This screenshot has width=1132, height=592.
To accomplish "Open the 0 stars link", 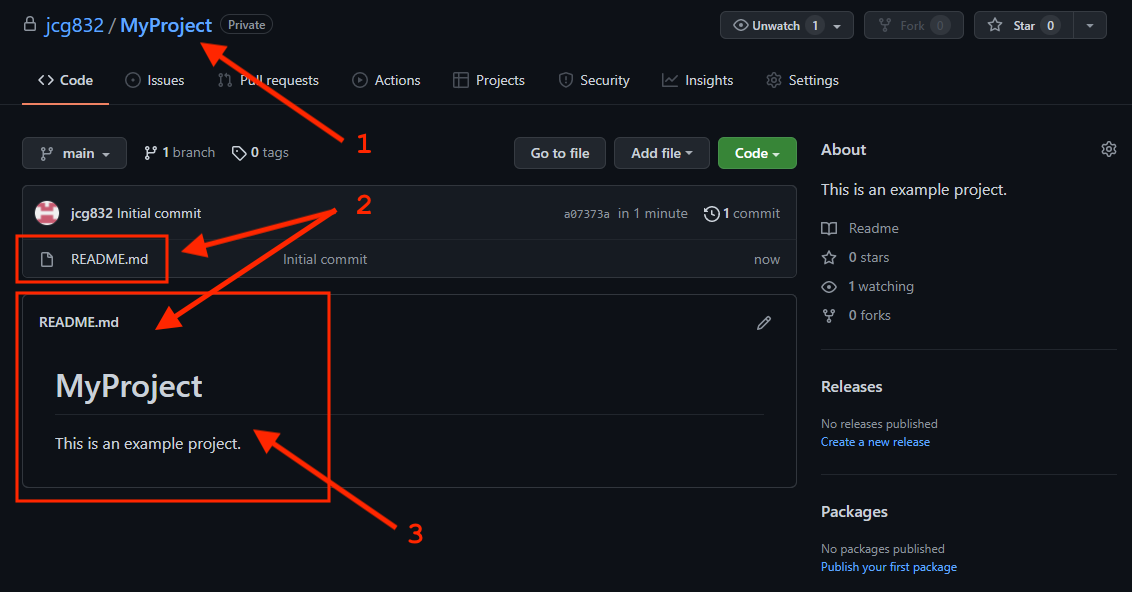I will (x=868, y=257).
